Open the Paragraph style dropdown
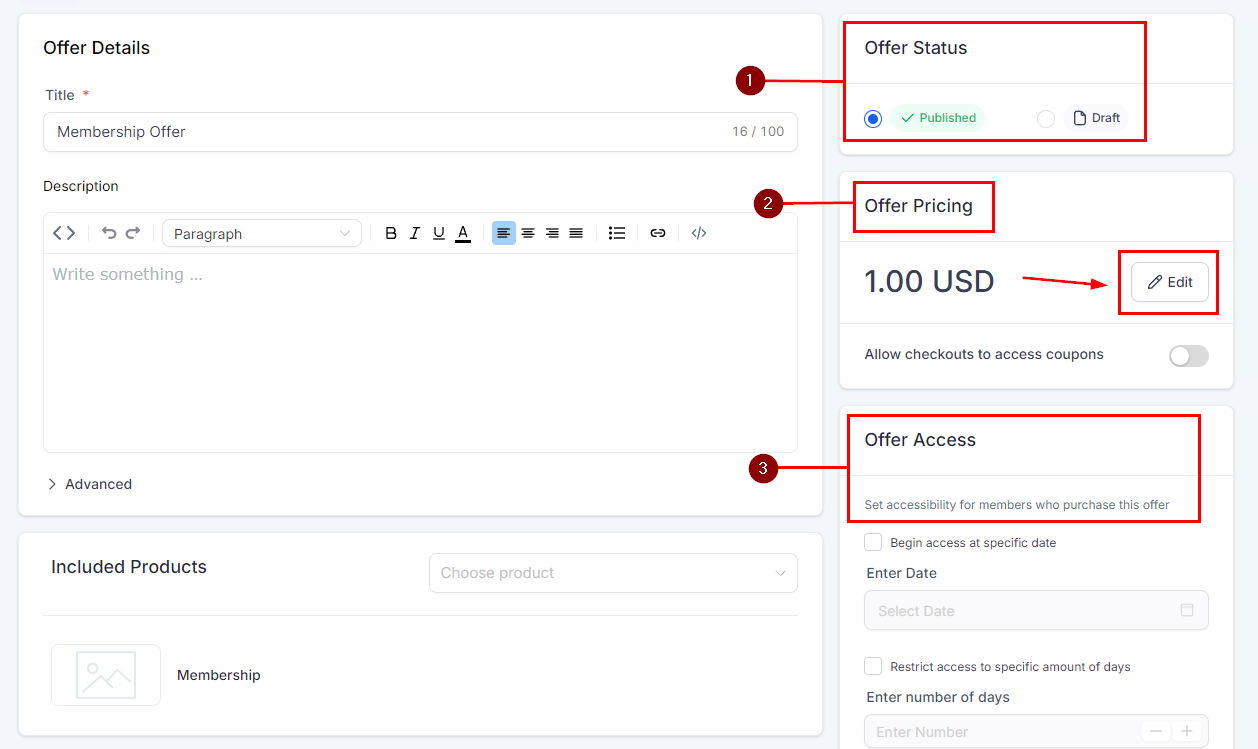1258x749 pixels. tap(261, 233)
